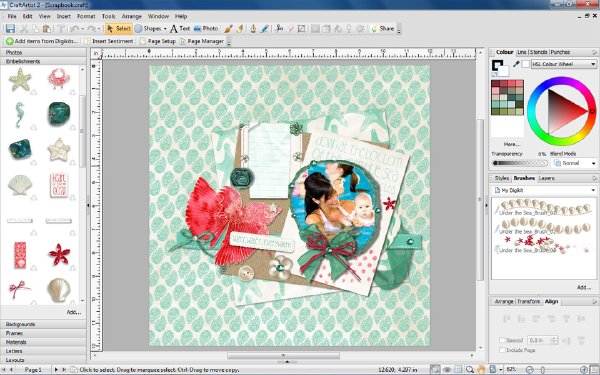The height and width of the screenshot is (375, 600).
Task: Click More... under the colour palette
Action: click(512, 144)
